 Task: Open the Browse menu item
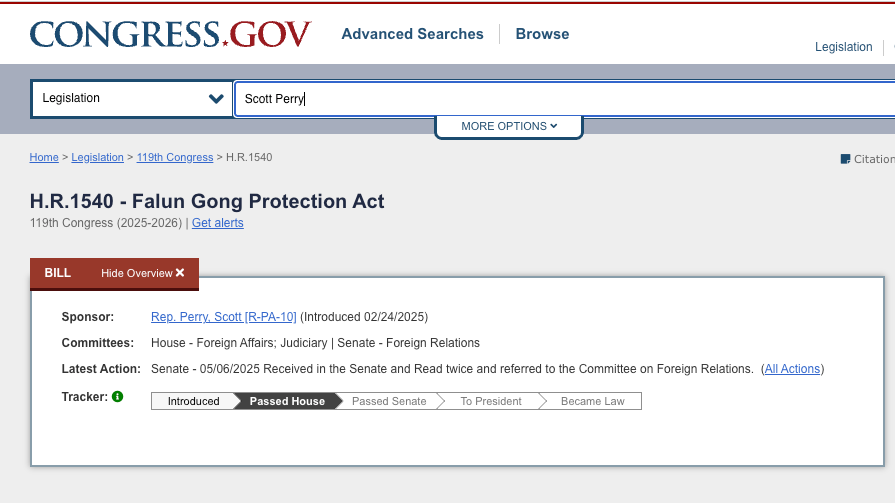[542, 34]
